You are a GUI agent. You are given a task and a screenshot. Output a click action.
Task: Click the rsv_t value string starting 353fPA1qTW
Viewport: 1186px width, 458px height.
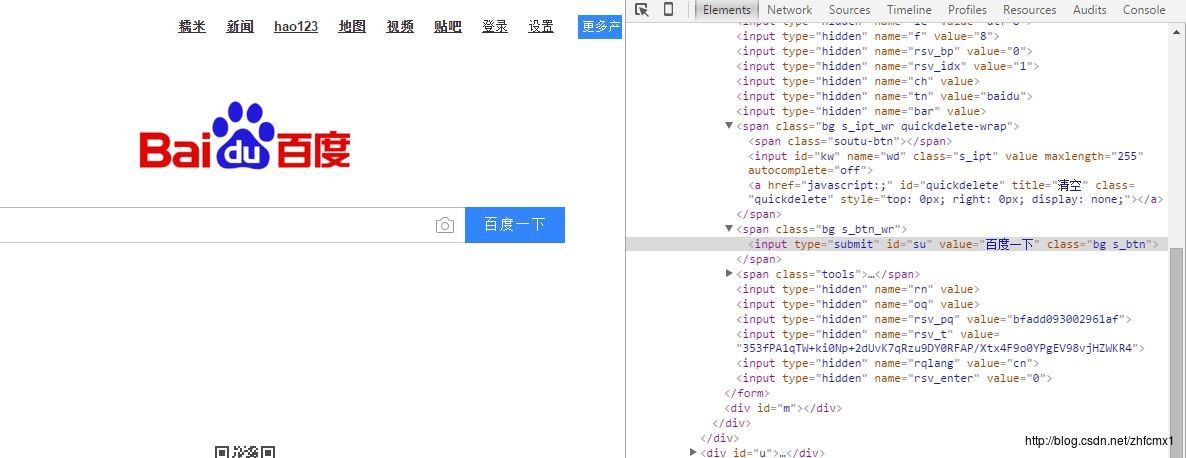tap(937, 348)
